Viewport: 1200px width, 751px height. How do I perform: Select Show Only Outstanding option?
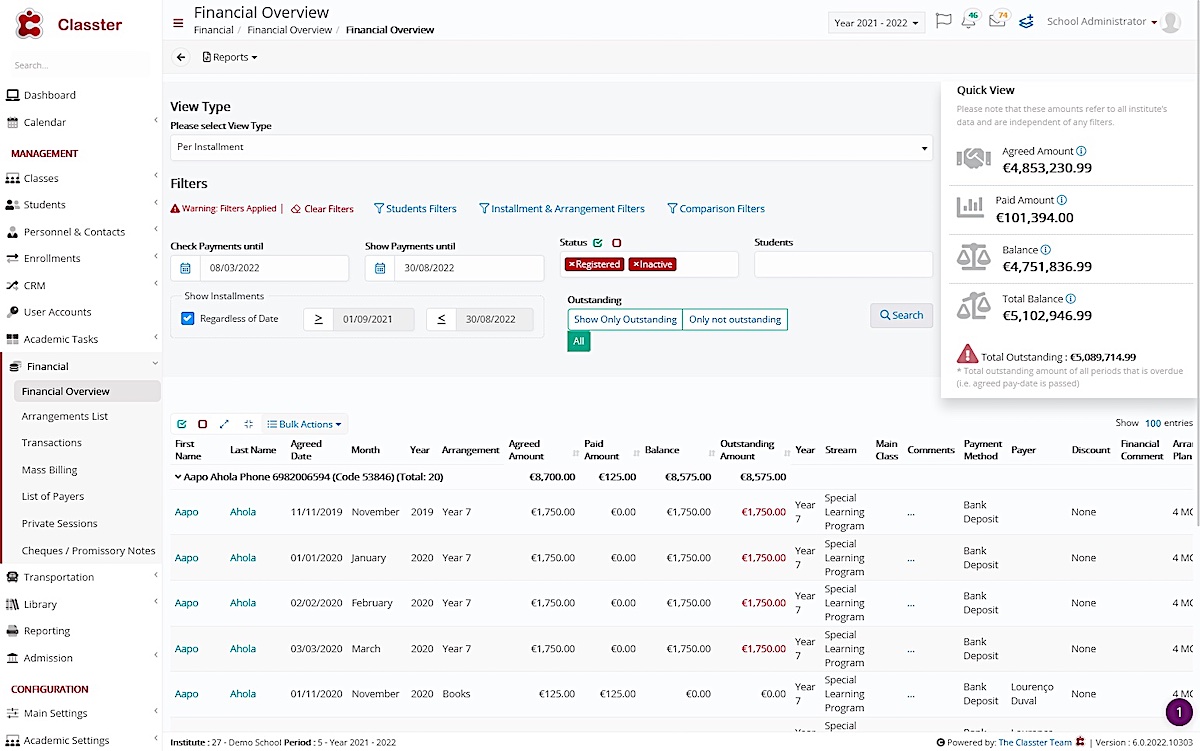(x=625, y=319)
